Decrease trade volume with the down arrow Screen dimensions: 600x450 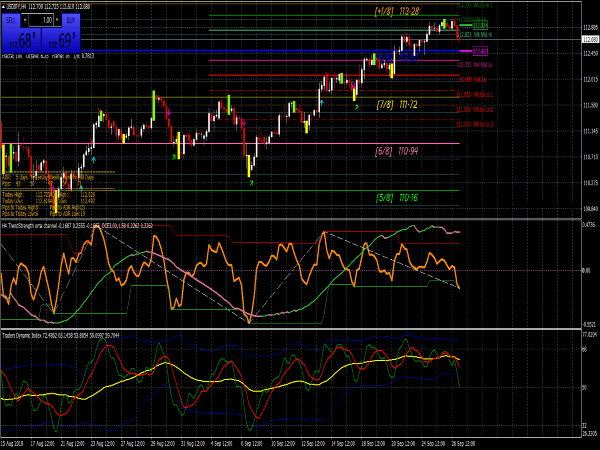pyautogui.click(x=25, y=20)
